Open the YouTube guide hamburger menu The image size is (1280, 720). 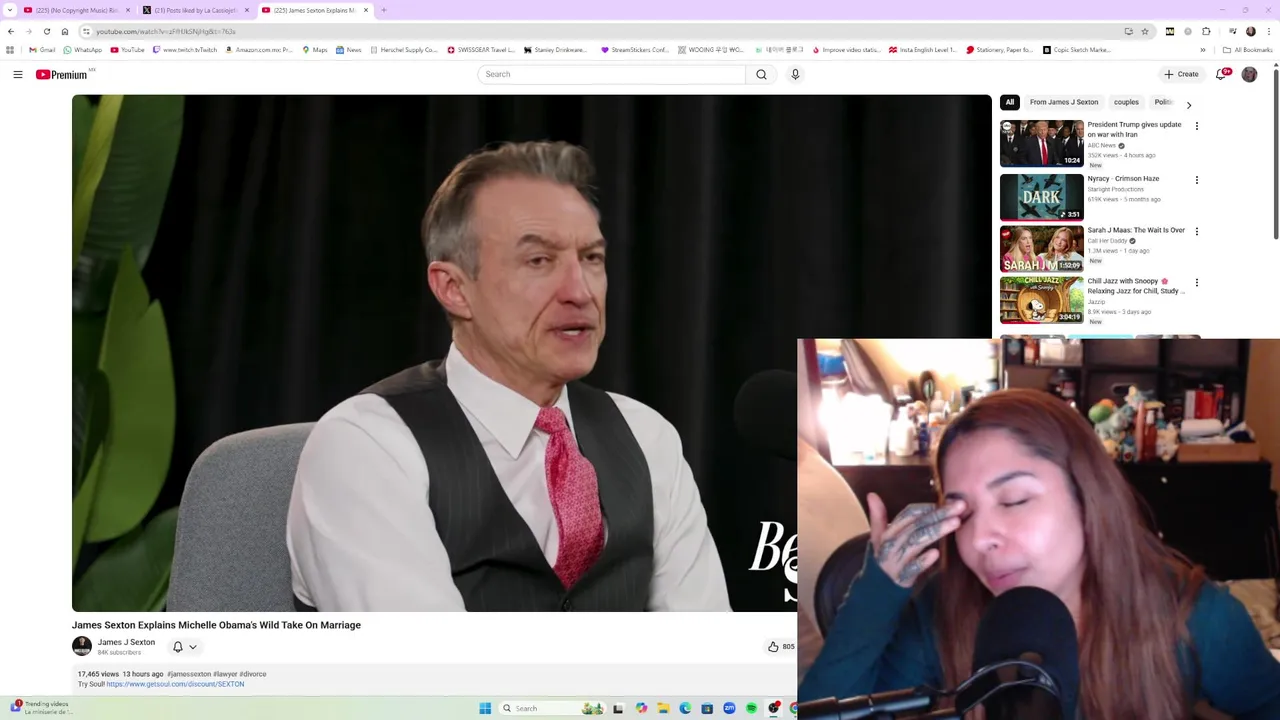18,74
